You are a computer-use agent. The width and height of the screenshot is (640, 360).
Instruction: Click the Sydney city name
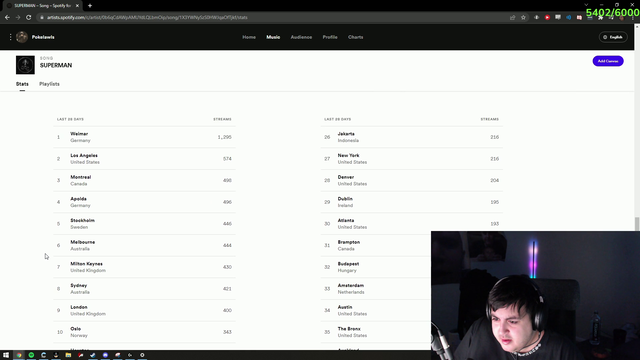79,285
